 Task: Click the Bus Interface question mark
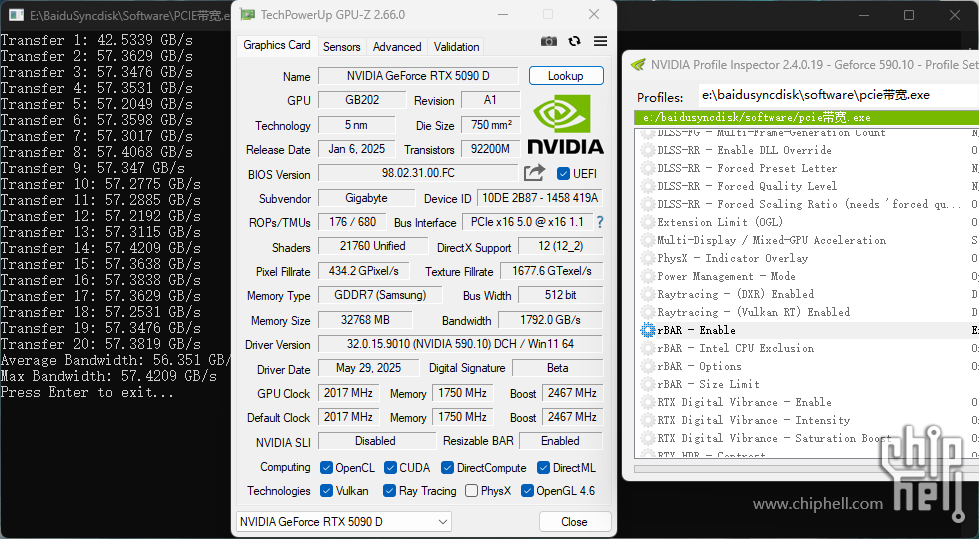pos(600,222)
